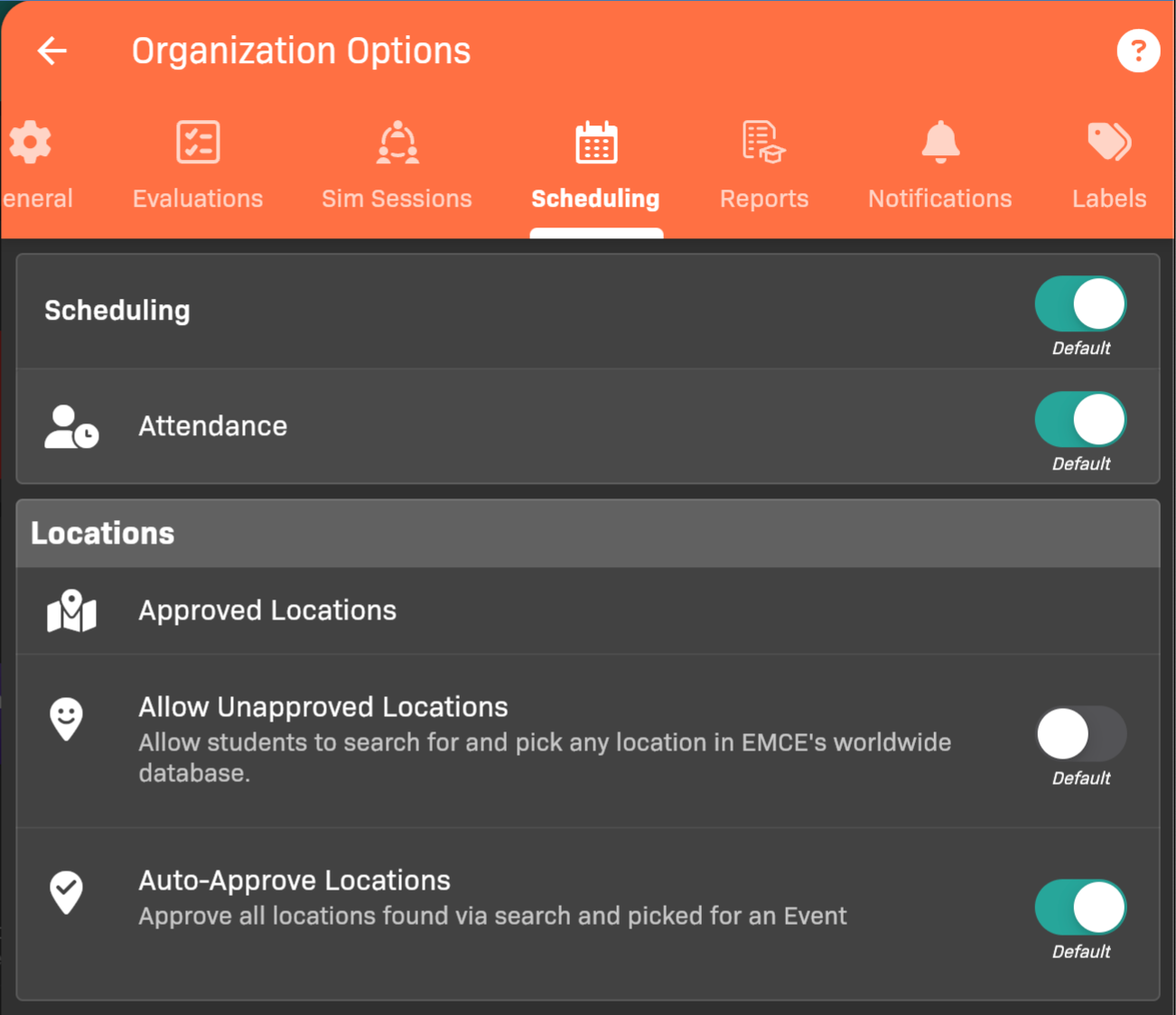The width and height of the screenshot is (1176, 1015).
Task: Enable Allow Unapproved Locations toggle
Action: click(1080, 734)
